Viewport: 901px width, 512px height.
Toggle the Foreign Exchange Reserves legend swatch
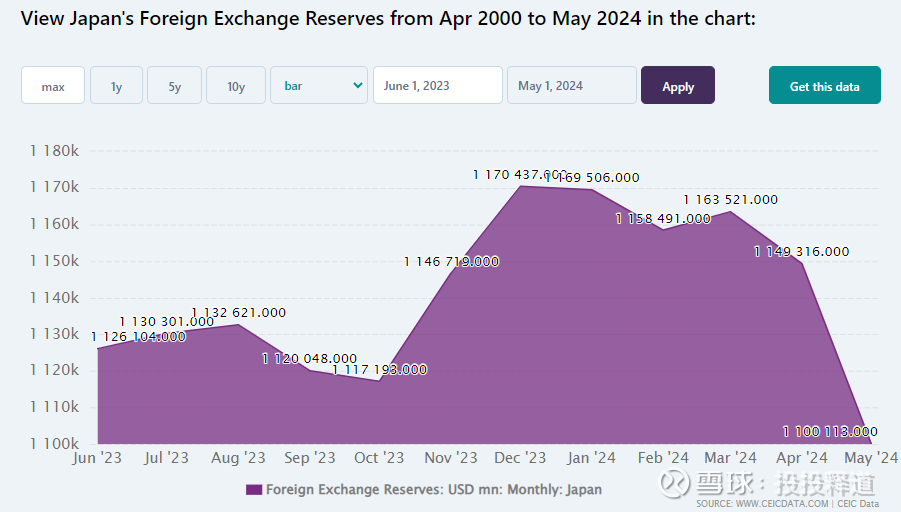click(x=253, y=490)
